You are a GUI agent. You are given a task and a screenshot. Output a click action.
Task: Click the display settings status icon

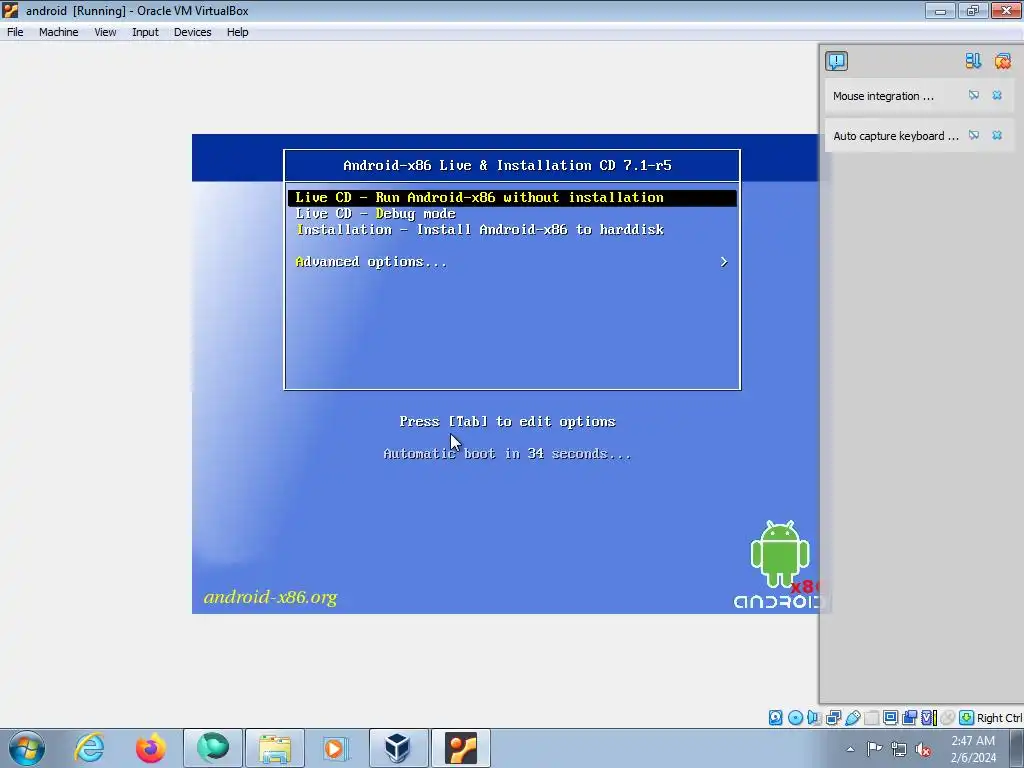pos(890,718)
